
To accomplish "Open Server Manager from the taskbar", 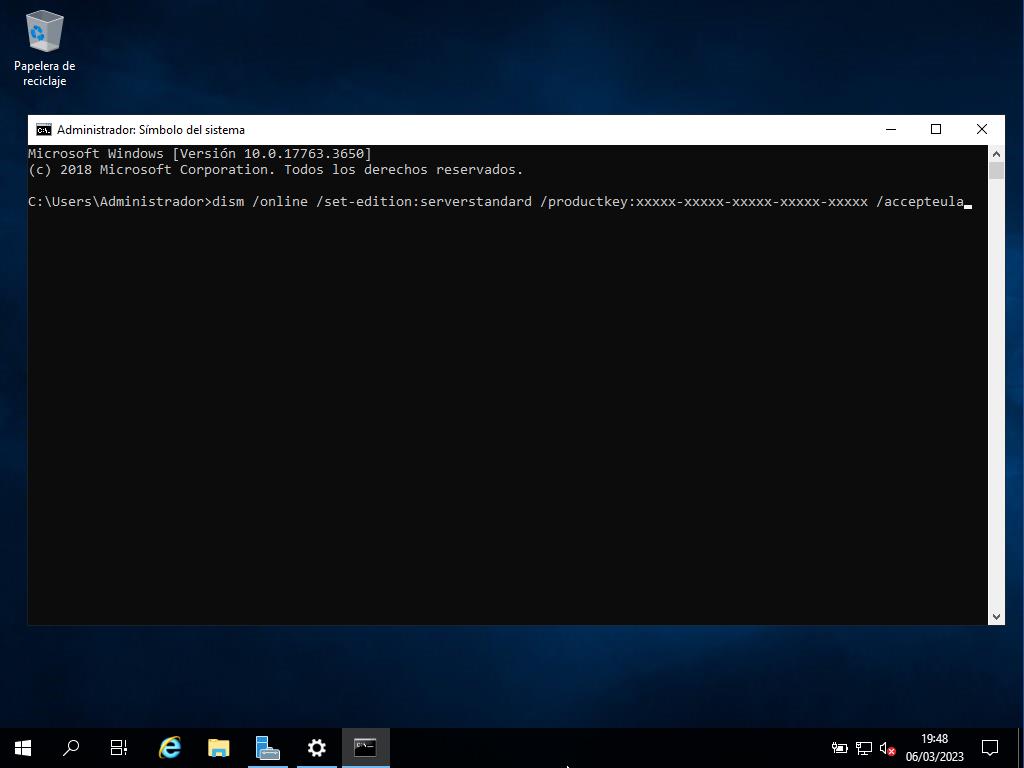I will click(x=267, y=747).
